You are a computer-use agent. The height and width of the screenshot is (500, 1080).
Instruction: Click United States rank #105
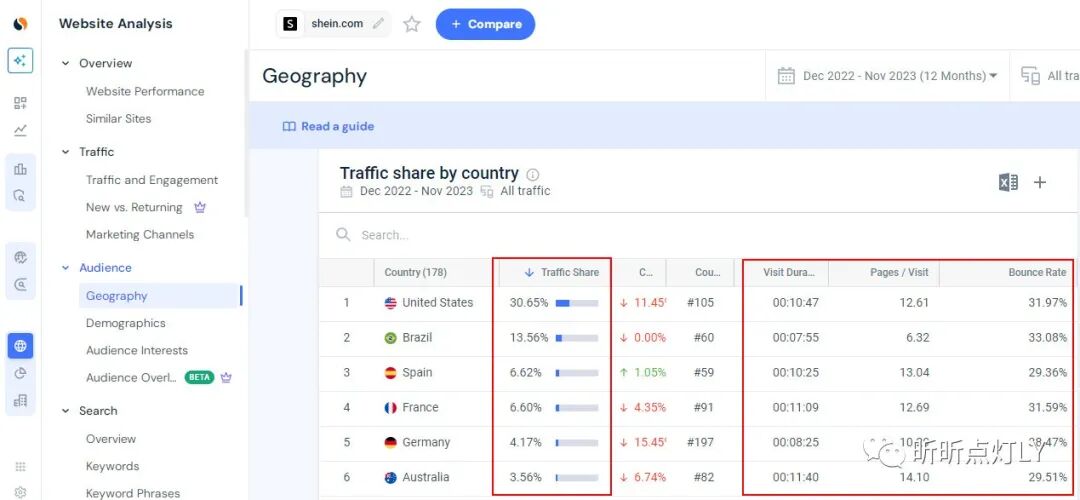click(x=700, y=303)
